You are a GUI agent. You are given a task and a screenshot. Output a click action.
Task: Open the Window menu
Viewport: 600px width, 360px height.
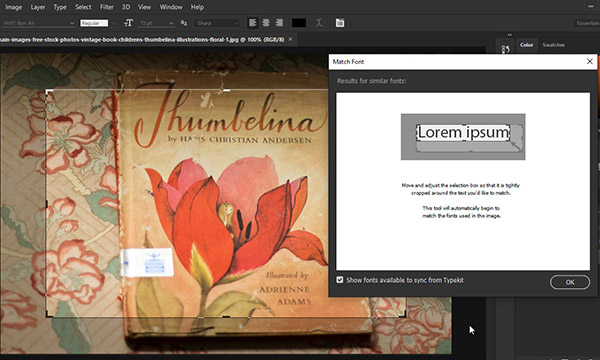click(171, 7)
